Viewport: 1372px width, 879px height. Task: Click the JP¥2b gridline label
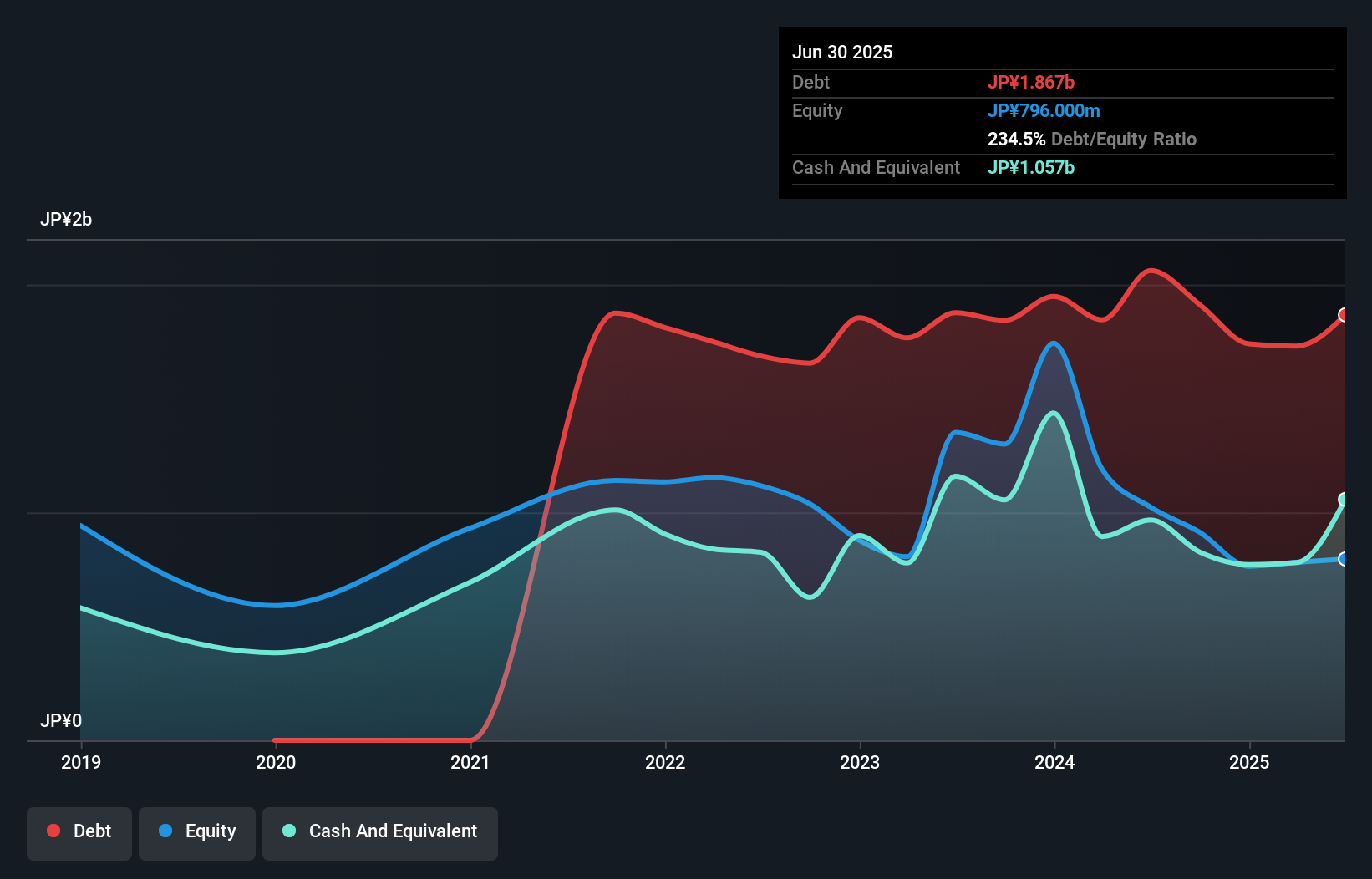point(67,219)
